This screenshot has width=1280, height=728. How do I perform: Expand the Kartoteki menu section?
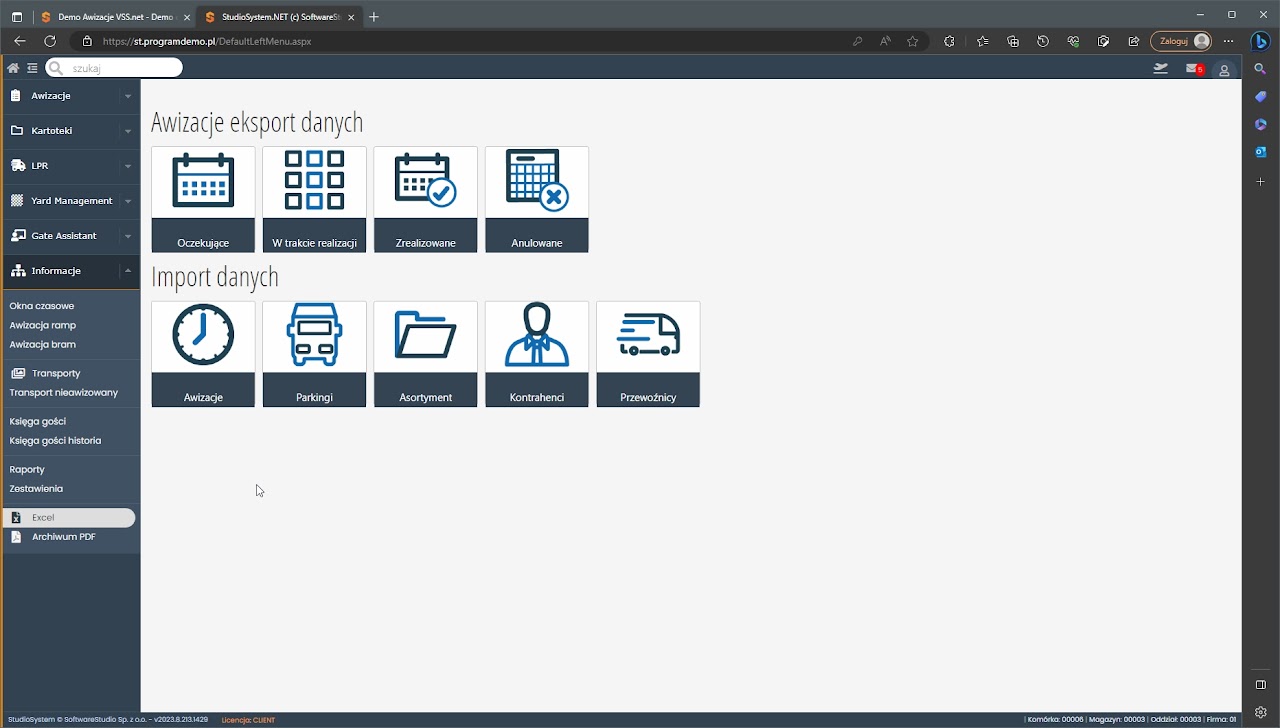70,131
